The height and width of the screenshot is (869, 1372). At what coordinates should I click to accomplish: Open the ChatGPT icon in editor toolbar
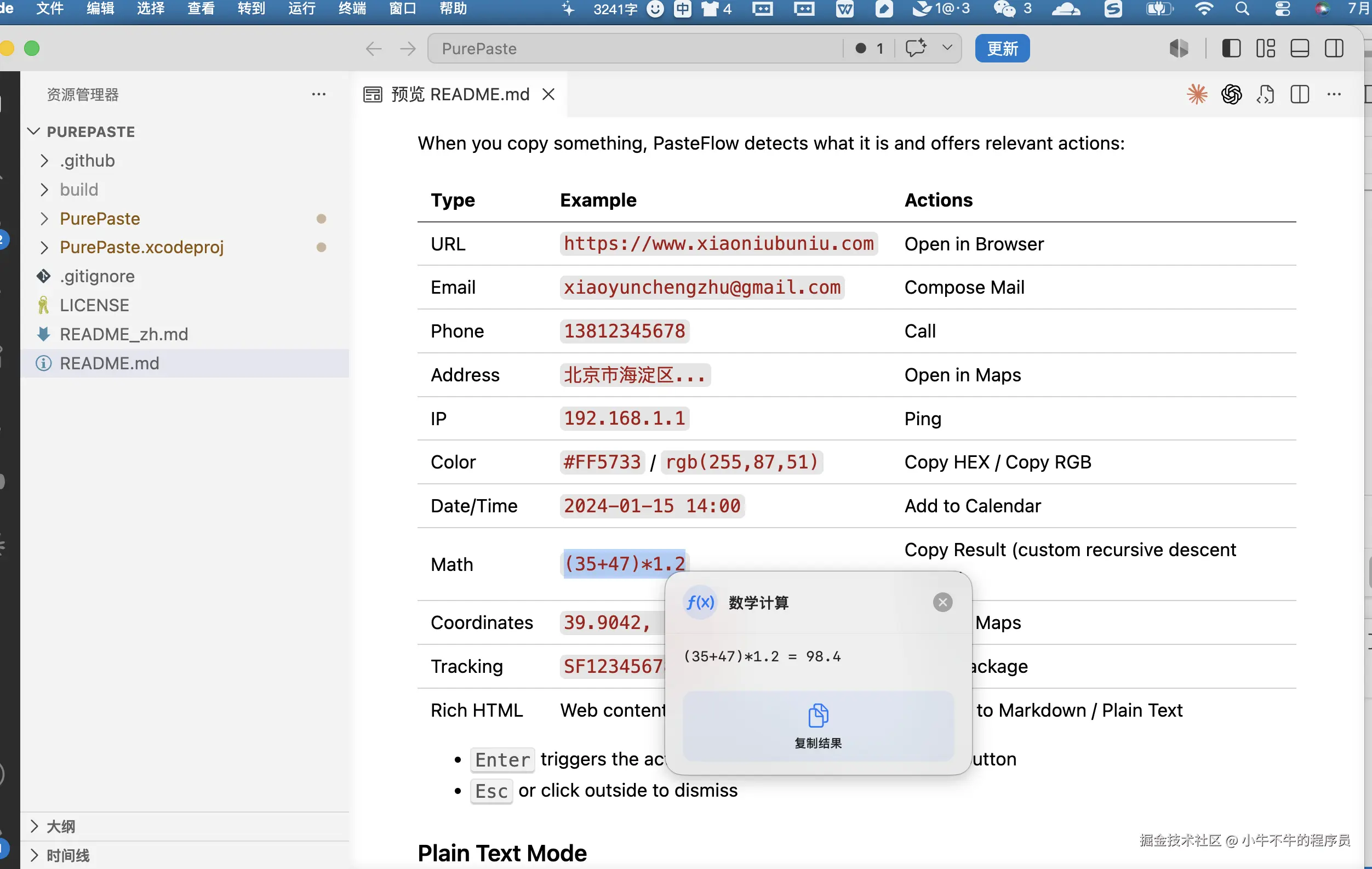pos(1231,94)
